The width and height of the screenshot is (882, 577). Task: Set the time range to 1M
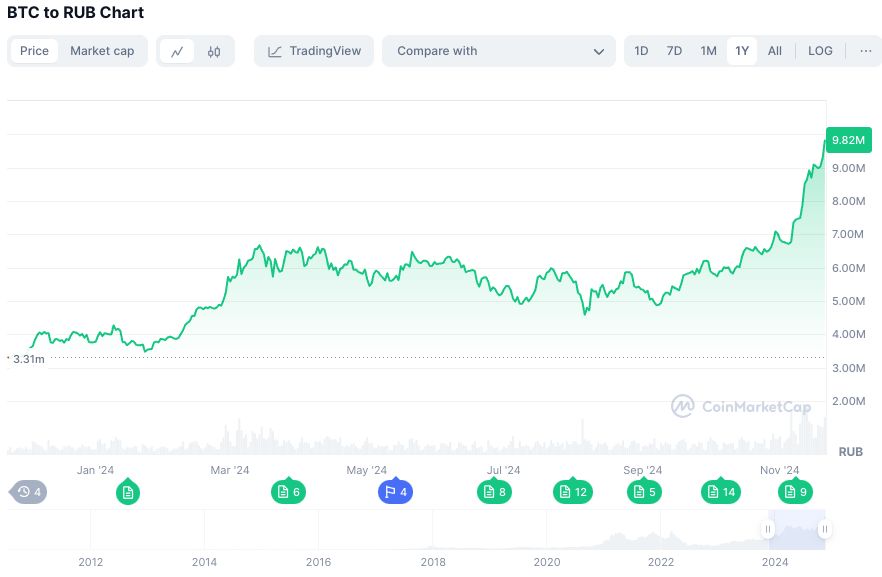point(708,51)
